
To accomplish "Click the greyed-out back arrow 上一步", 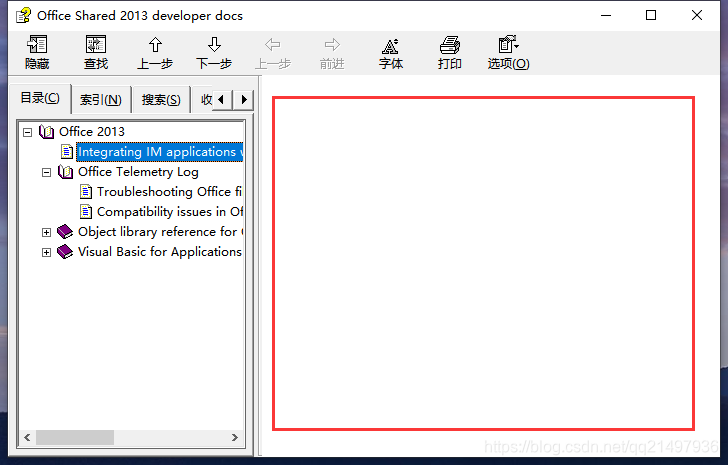I will [x=273, y=45].
